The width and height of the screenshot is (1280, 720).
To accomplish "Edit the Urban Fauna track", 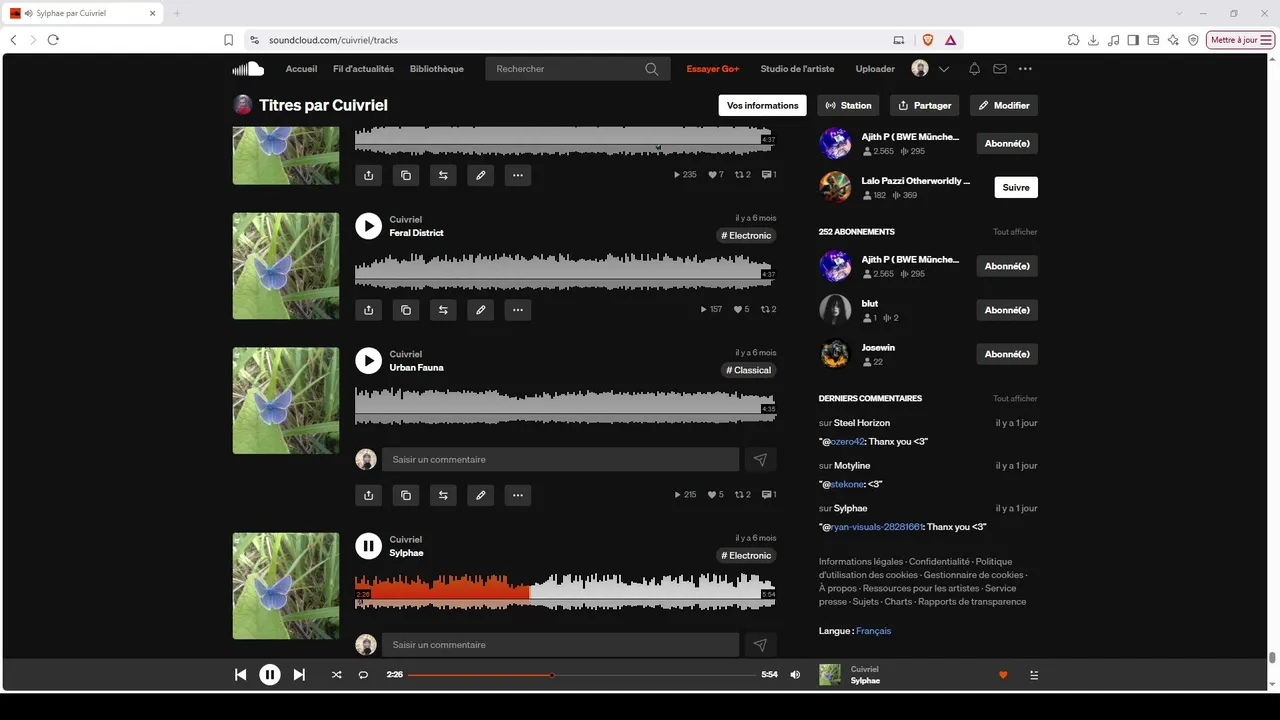I will tap(481, 495).
